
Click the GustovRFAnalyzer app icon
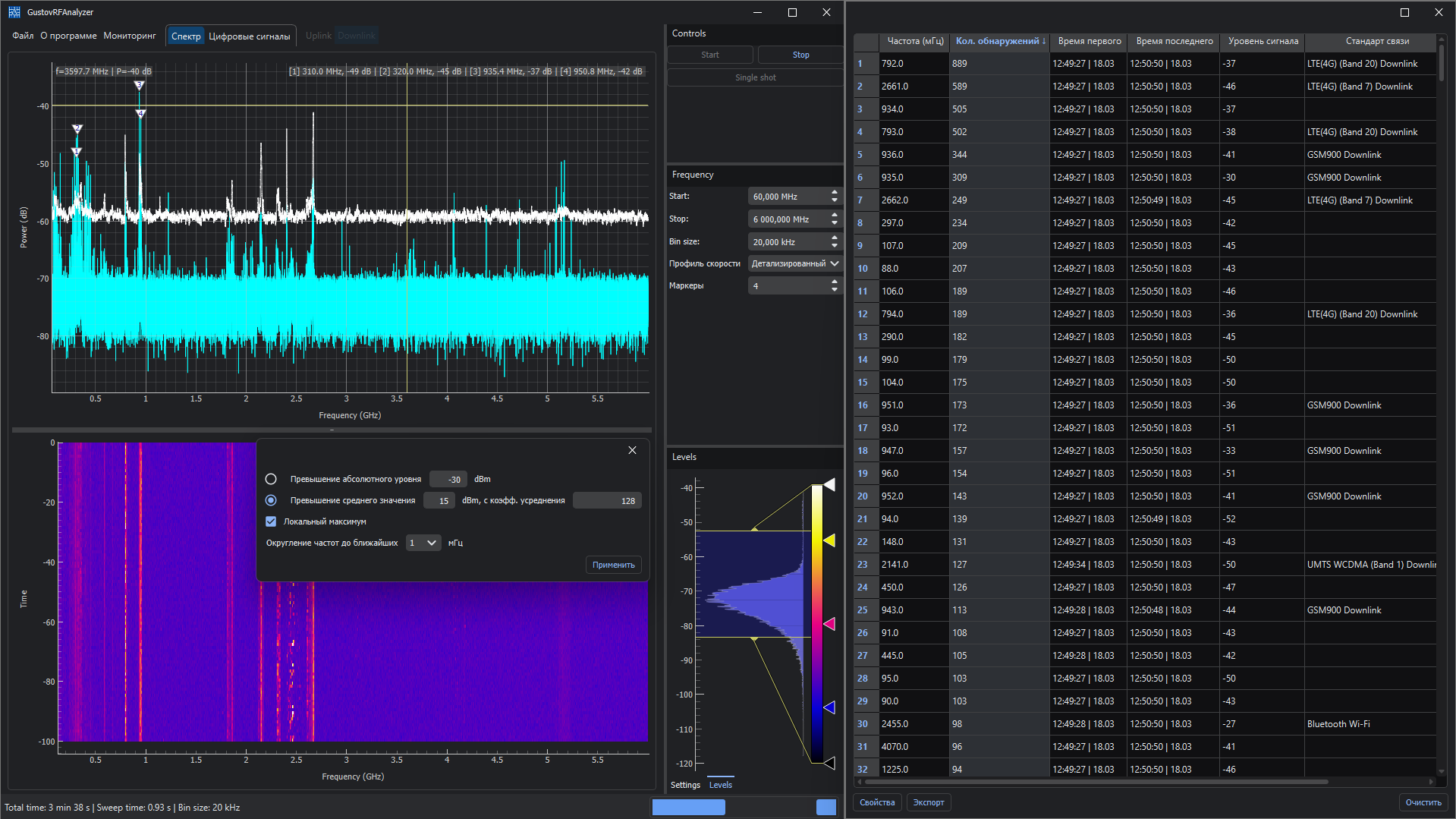pos(14,12)
